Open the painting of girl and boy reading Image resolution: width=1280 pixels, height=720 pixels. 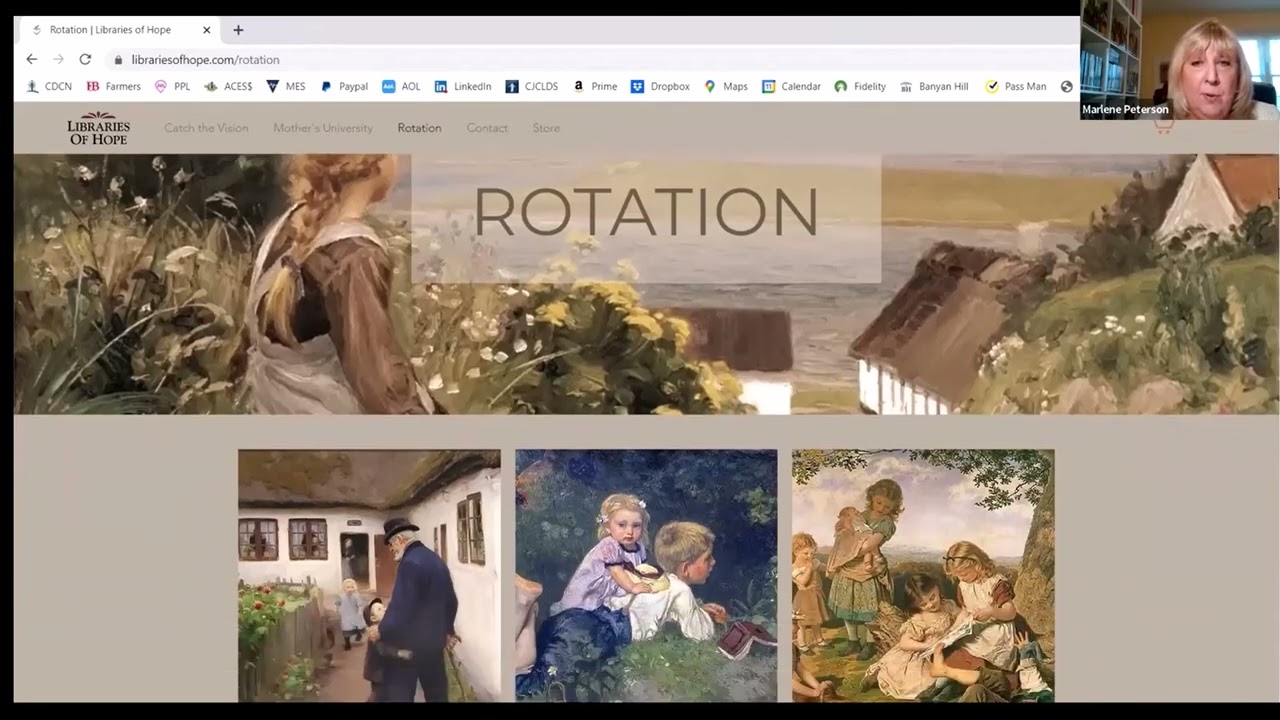pyautogui.click(x=646, y=575)
